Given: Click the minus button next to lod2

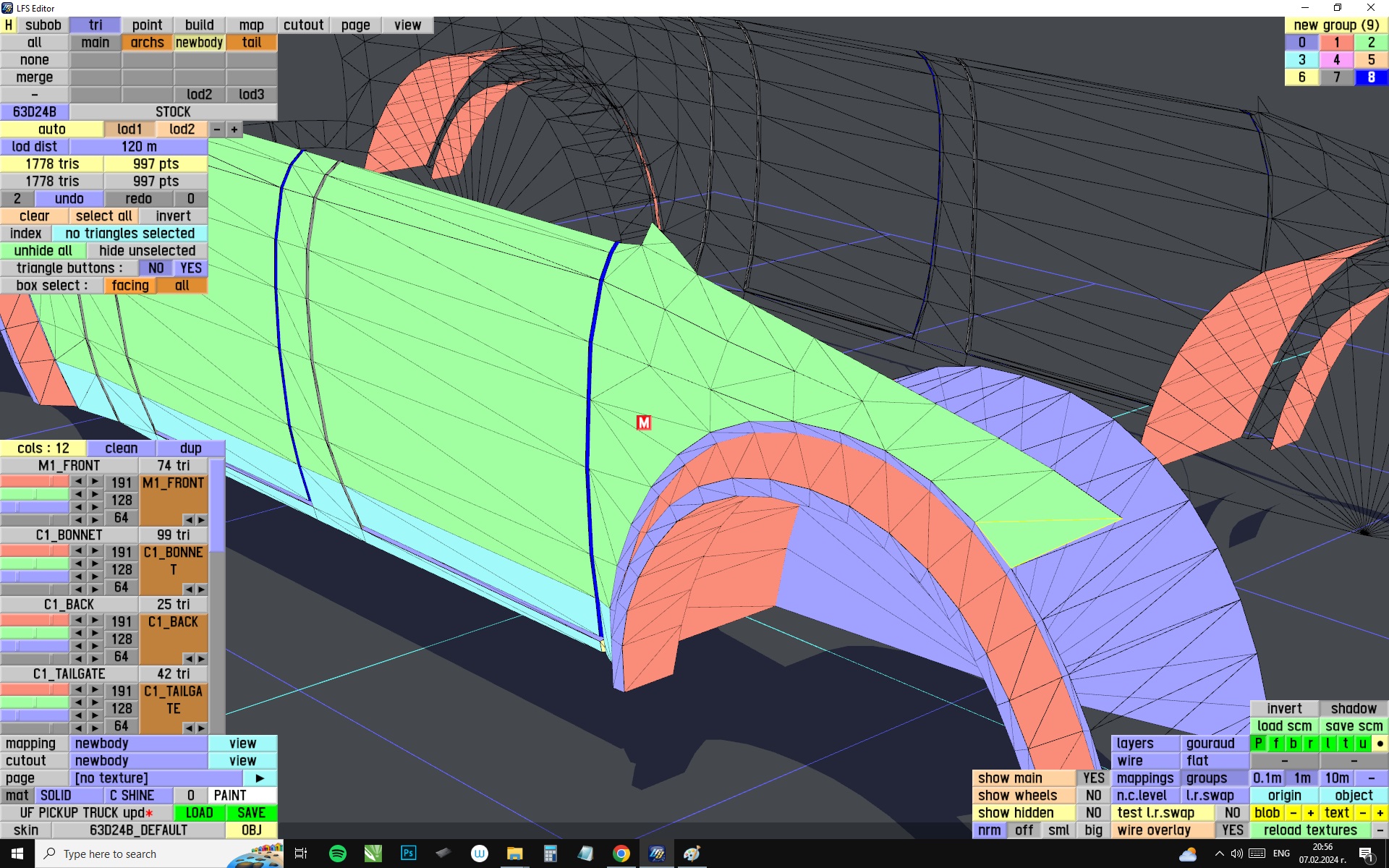Looking at the screenshot, I should click(217, 129).
